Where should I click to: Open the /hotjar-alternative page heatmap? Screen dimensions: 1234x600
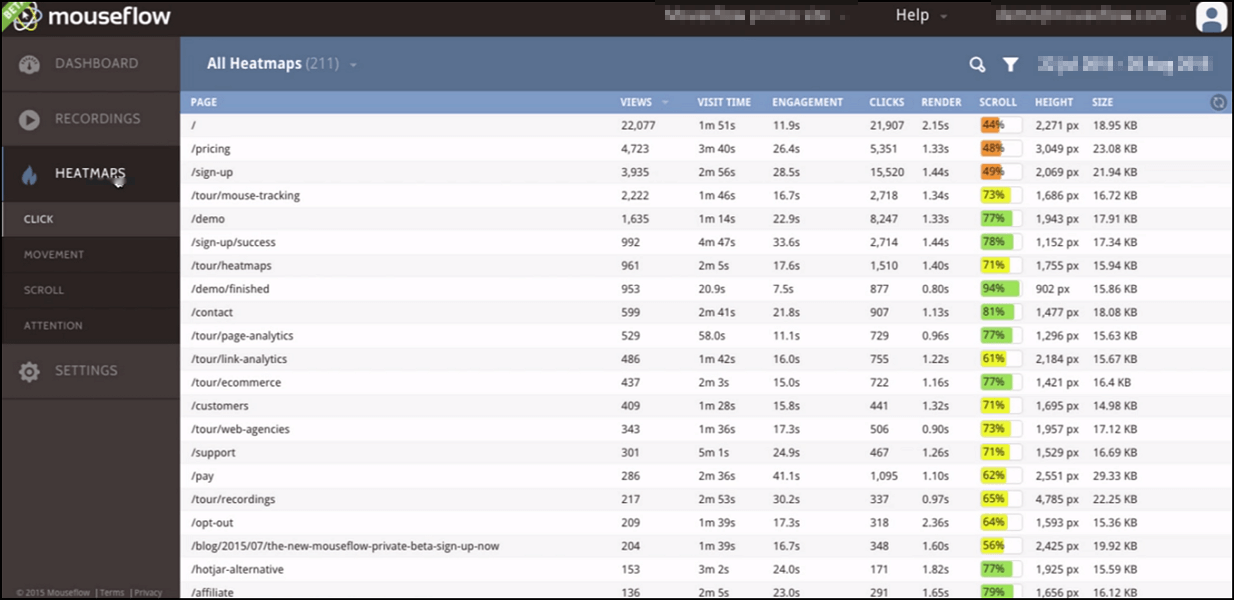pos(237,570)
